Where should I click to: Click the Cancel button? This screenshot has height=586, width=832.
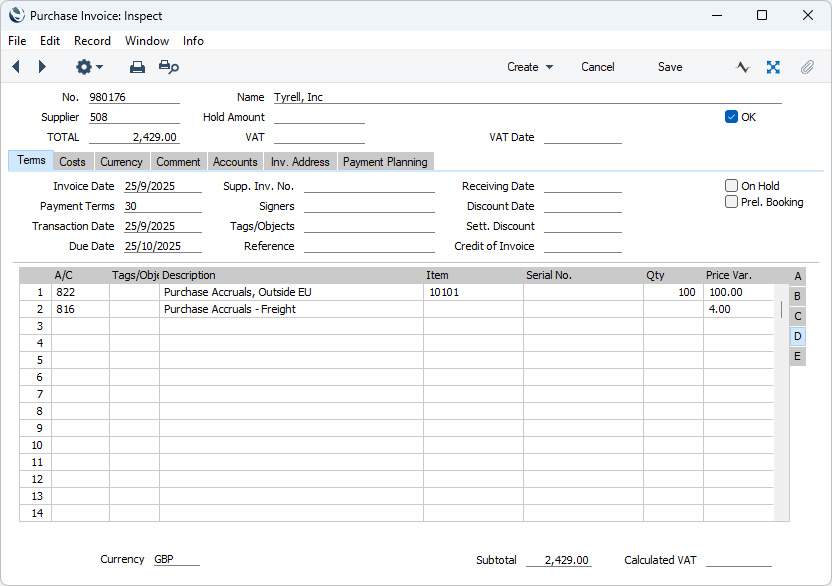point(597,67)
